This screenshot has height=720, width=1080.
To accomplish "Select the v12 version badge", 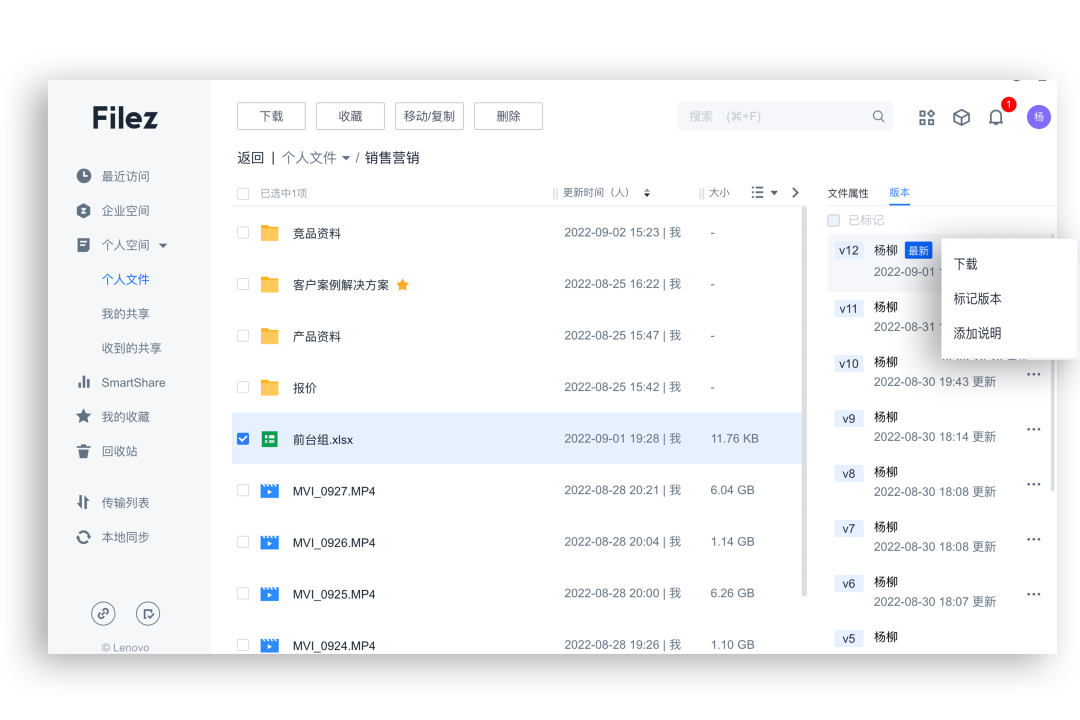I will point(849,250).
